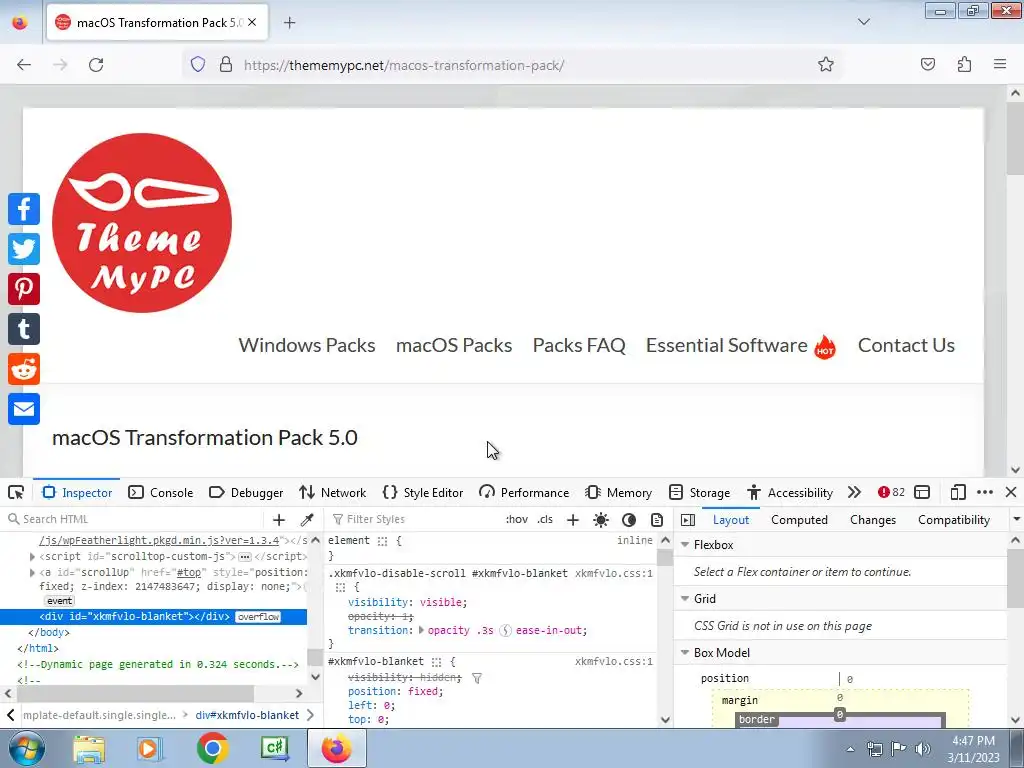Image resolution: width=1024 pixels, height=768 pixels.
Task: Collapse the Grid section
Action: (685, 598)
